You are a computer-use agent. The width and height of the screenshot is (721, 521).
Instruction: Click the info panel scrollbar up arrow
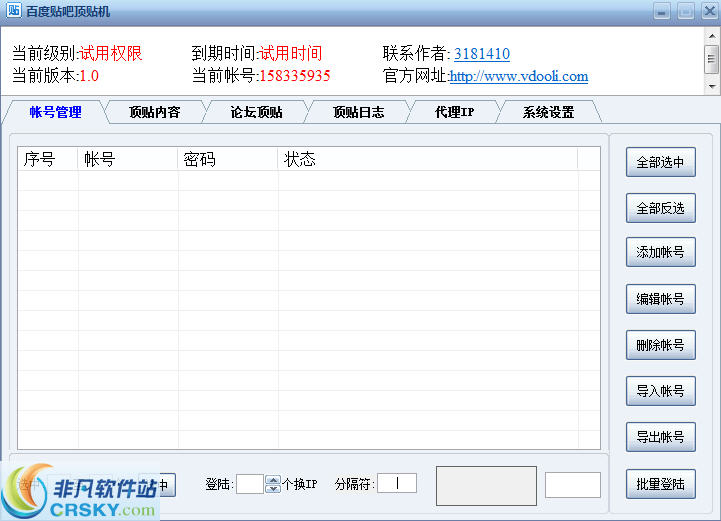coord(712,36)
